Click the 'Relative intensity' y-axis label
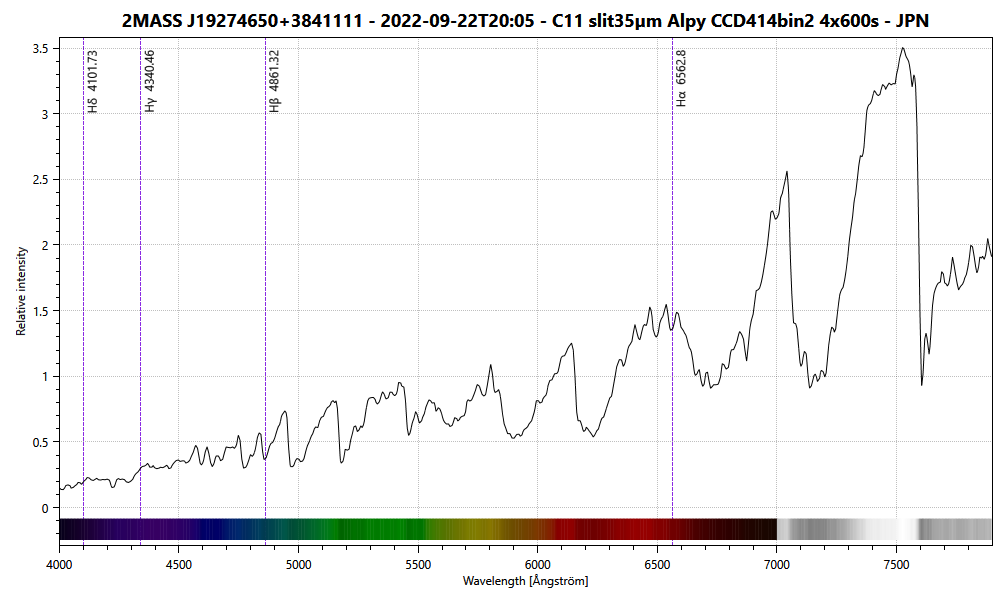Viewport: 1000px width, 600px height. tap(20, 290)
